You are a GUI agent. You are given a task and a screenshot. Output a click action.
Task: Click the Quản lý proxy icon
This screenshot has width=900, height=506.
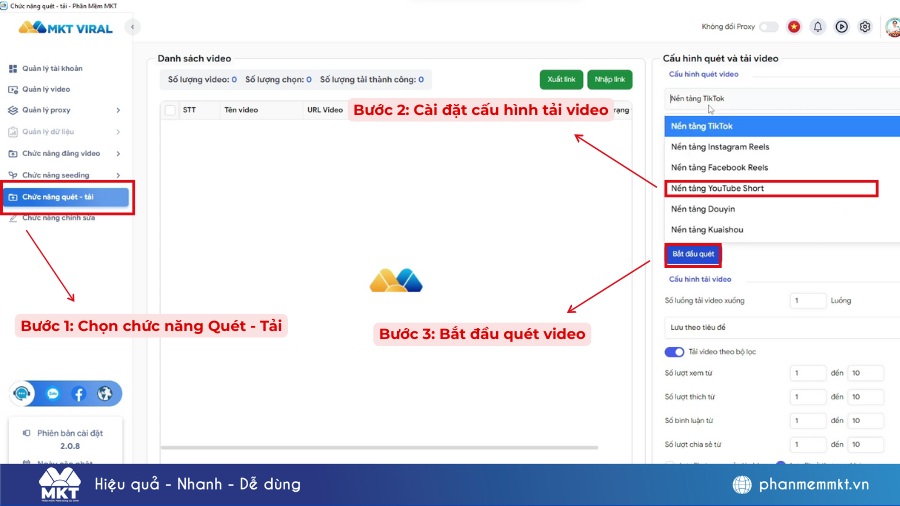pyautogui.click(x=13, y=110)
